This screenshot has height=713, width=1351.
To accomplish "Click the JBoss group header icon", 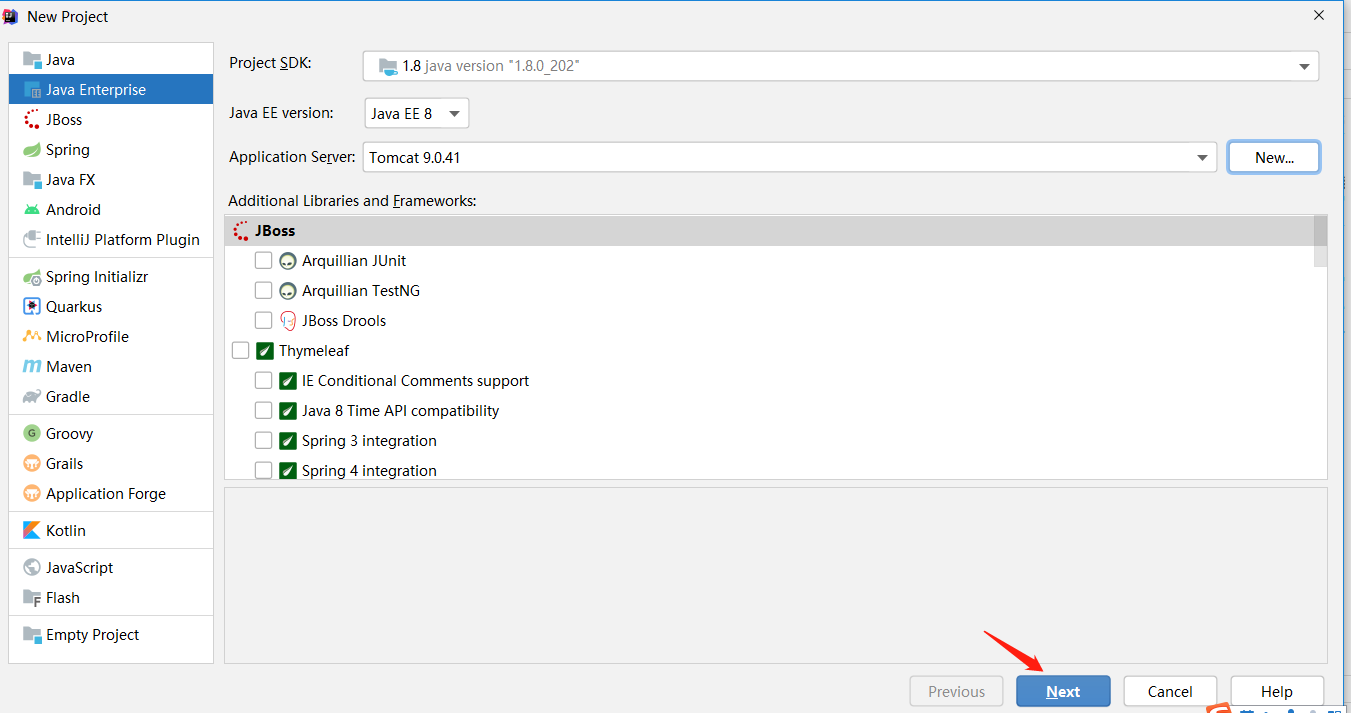I will 241,231.
